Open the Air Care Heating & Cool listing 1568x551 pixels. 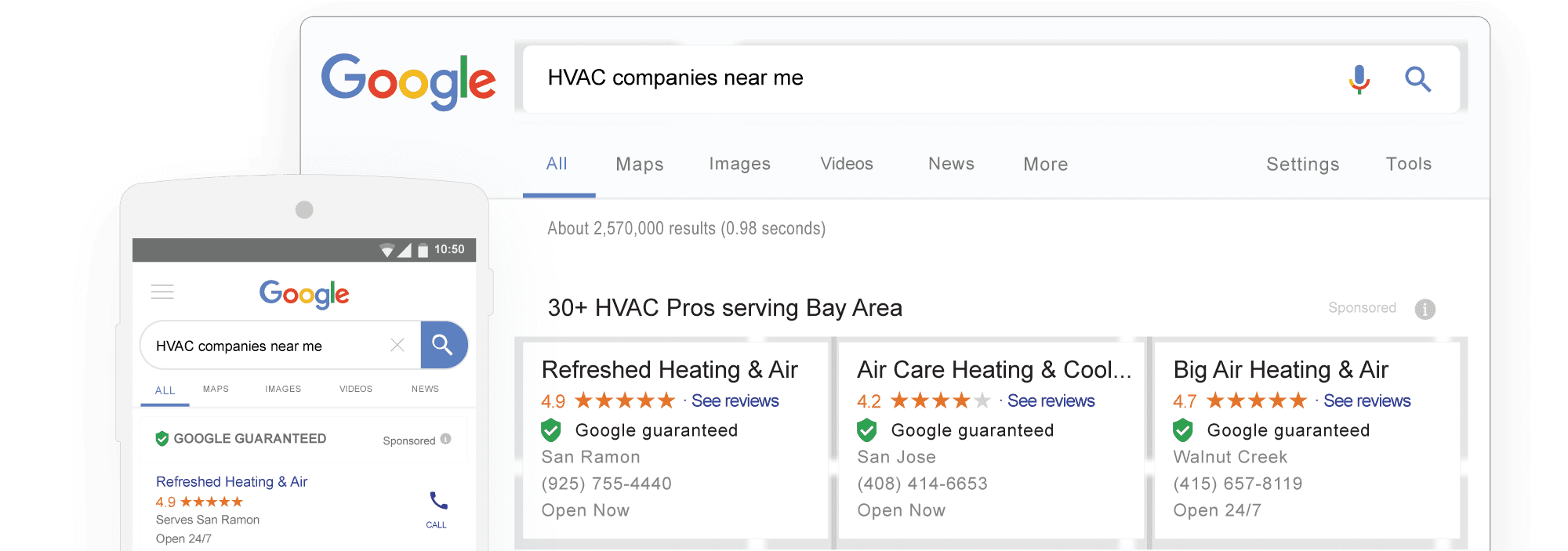click(993, 369)
